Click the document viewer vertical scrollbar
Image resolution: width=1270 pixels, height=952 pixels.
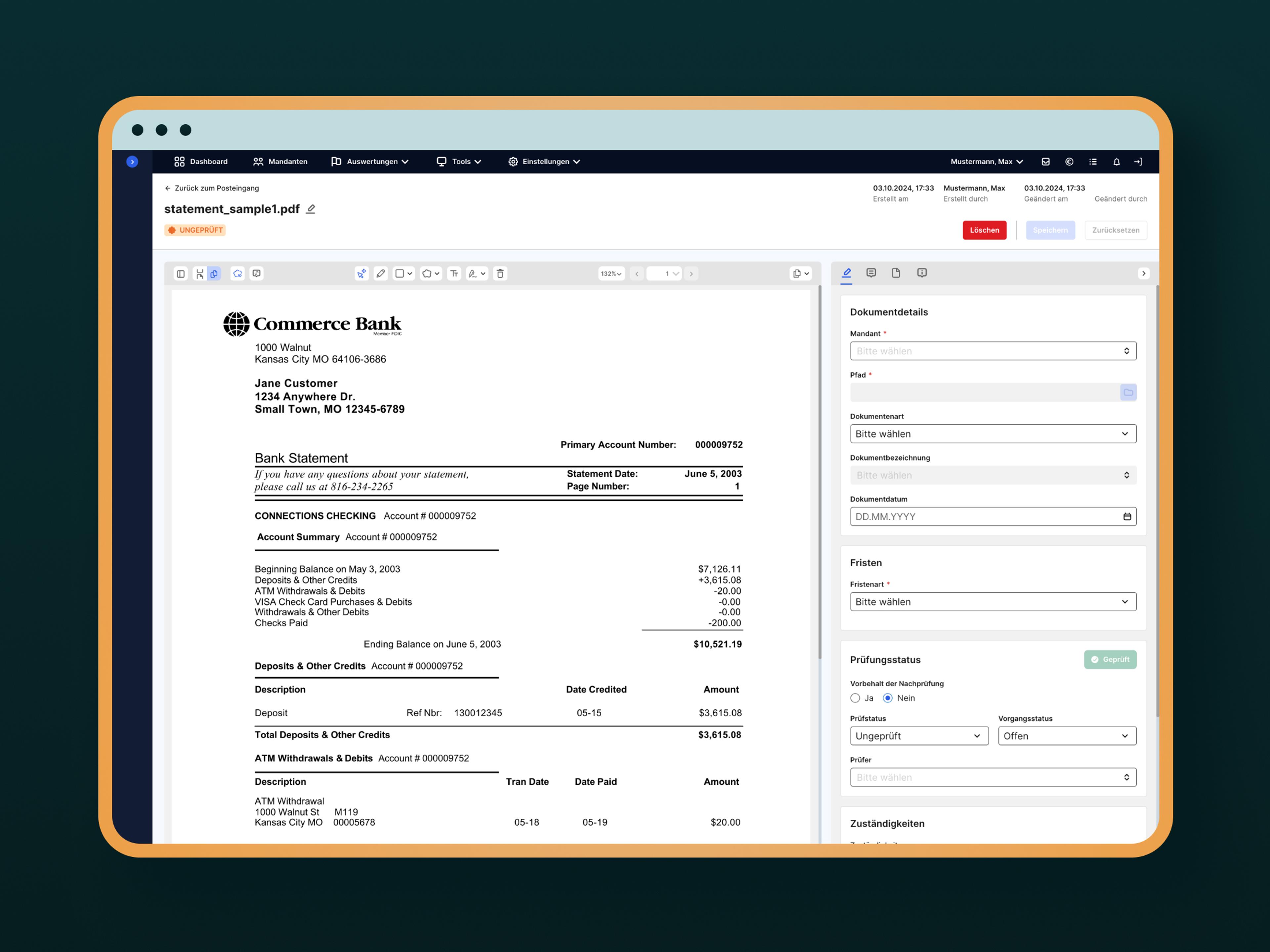click(819, 471)
